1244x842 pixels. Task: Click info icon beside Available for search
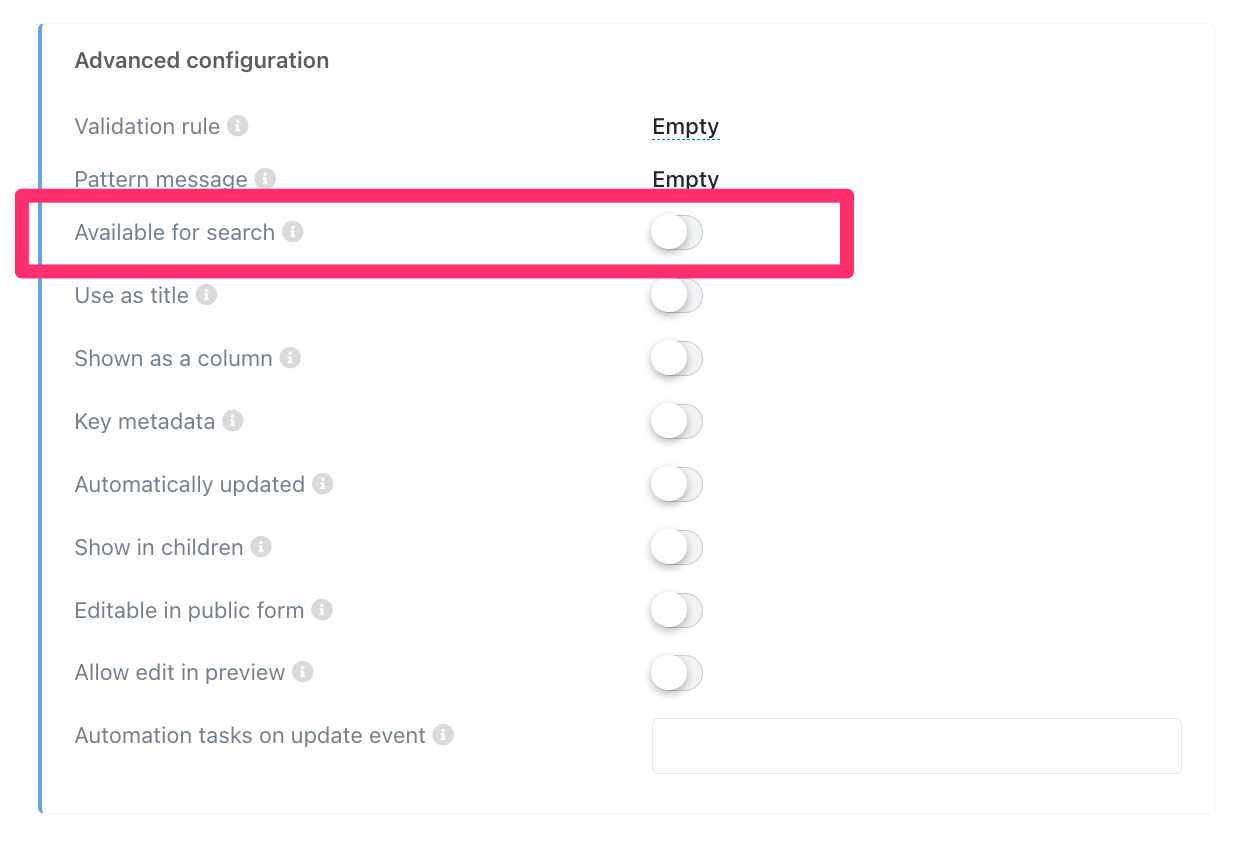pyautogui.click(x=292, y=232)
